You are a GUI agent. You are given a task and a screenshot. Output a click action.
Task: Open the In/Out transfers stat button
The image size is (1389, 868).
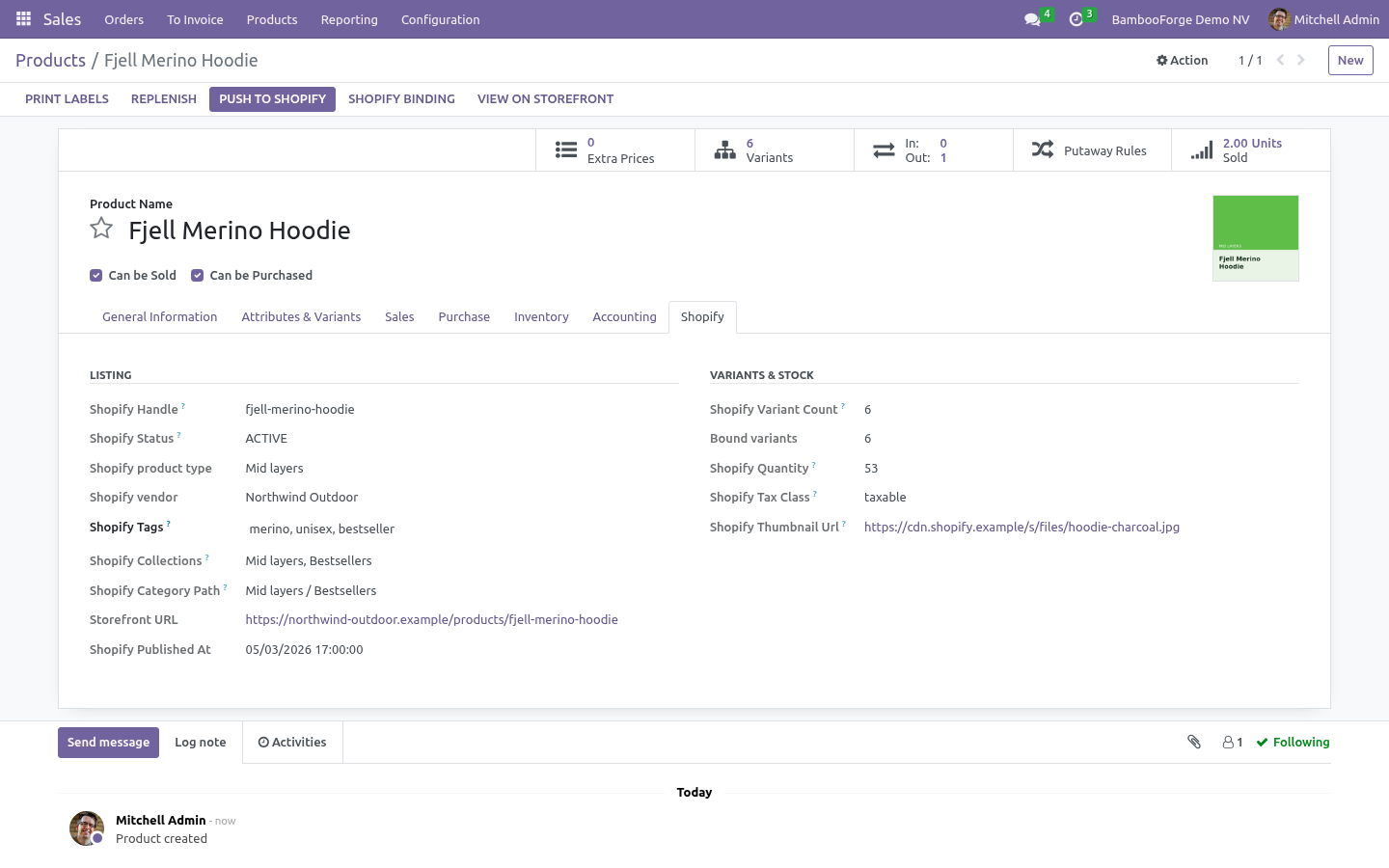(x=934, y=150)
